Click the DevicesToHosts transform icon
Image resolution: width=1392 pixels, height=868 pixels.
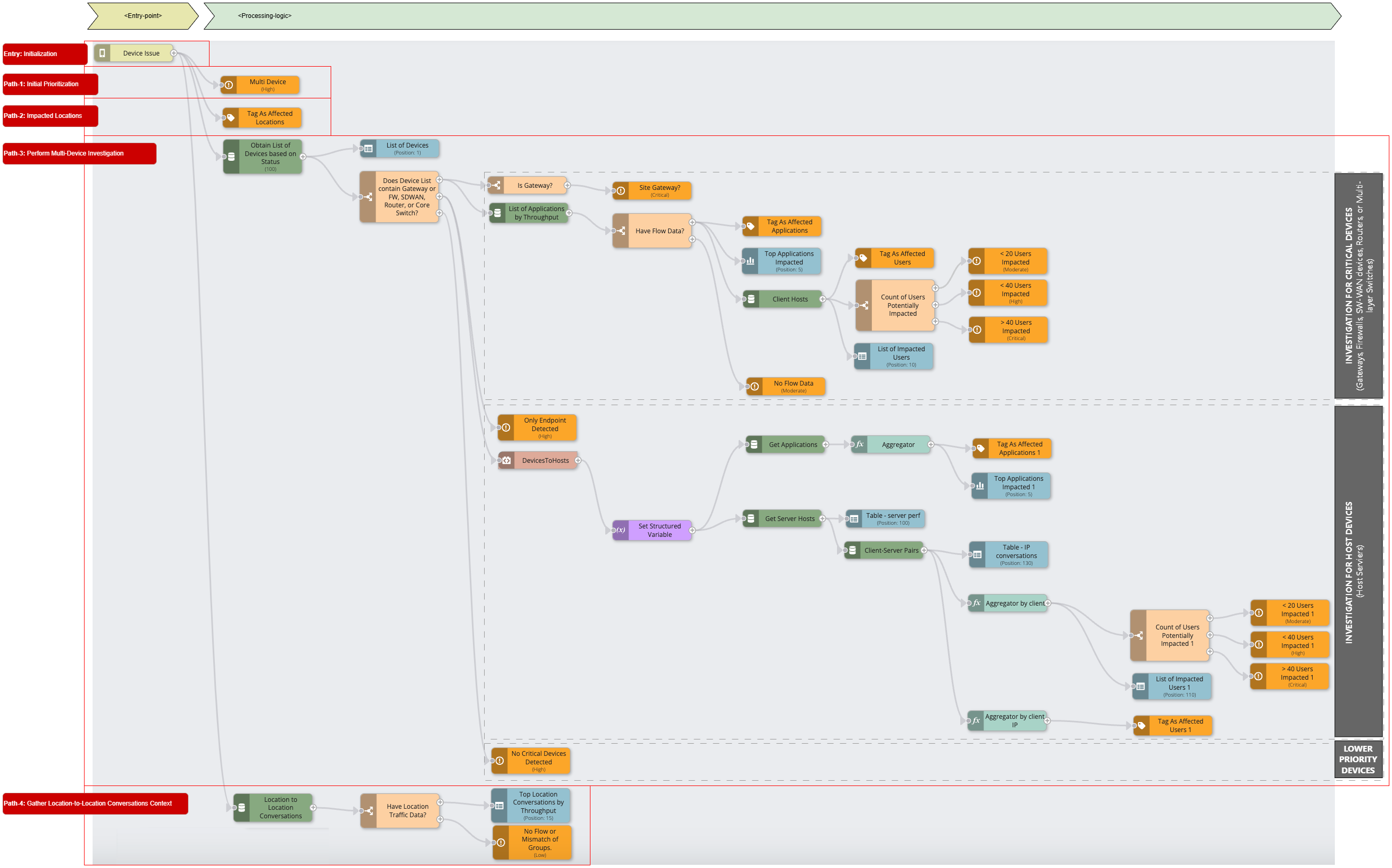click(506, 460)
